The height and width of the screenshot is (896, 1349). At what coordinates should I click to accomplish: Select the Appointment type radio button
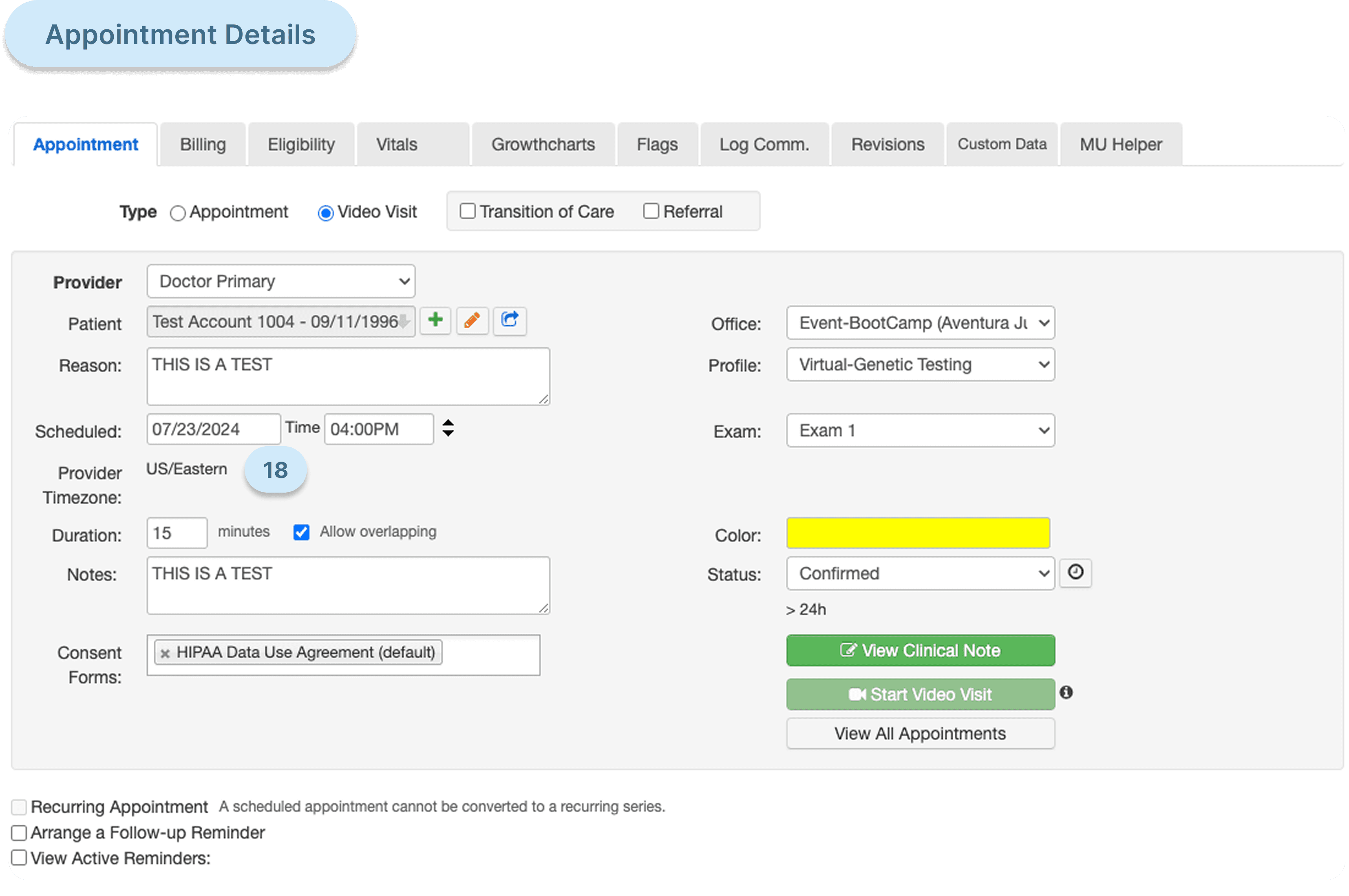pos(178,213)
